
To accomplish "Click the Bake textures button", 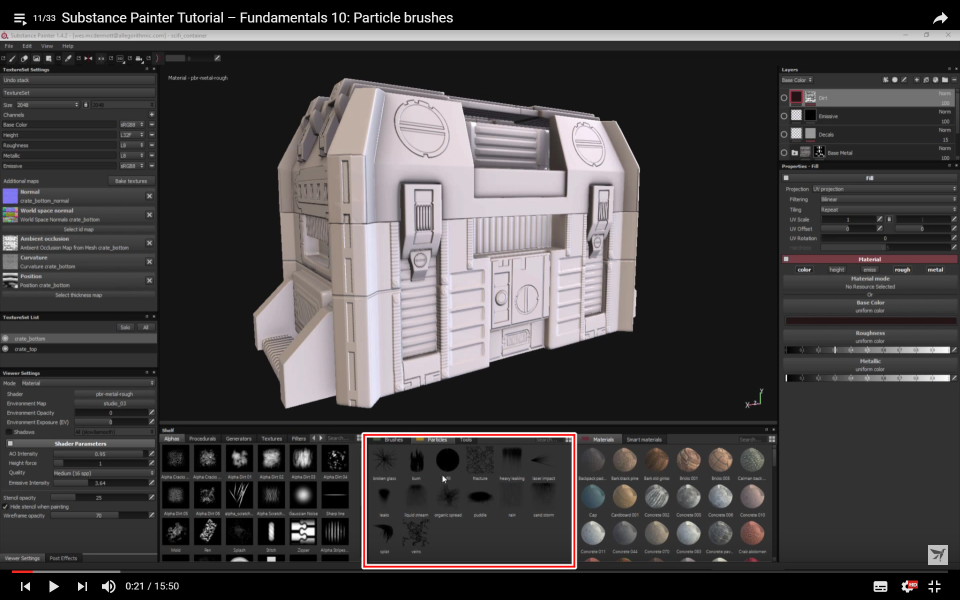I will [x=131, y=181].
